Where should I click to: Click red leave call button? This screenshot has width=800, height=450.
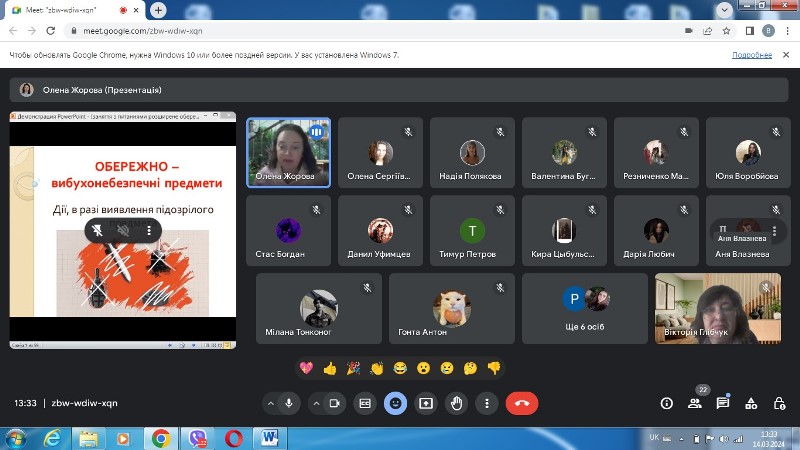coord(521,403)
